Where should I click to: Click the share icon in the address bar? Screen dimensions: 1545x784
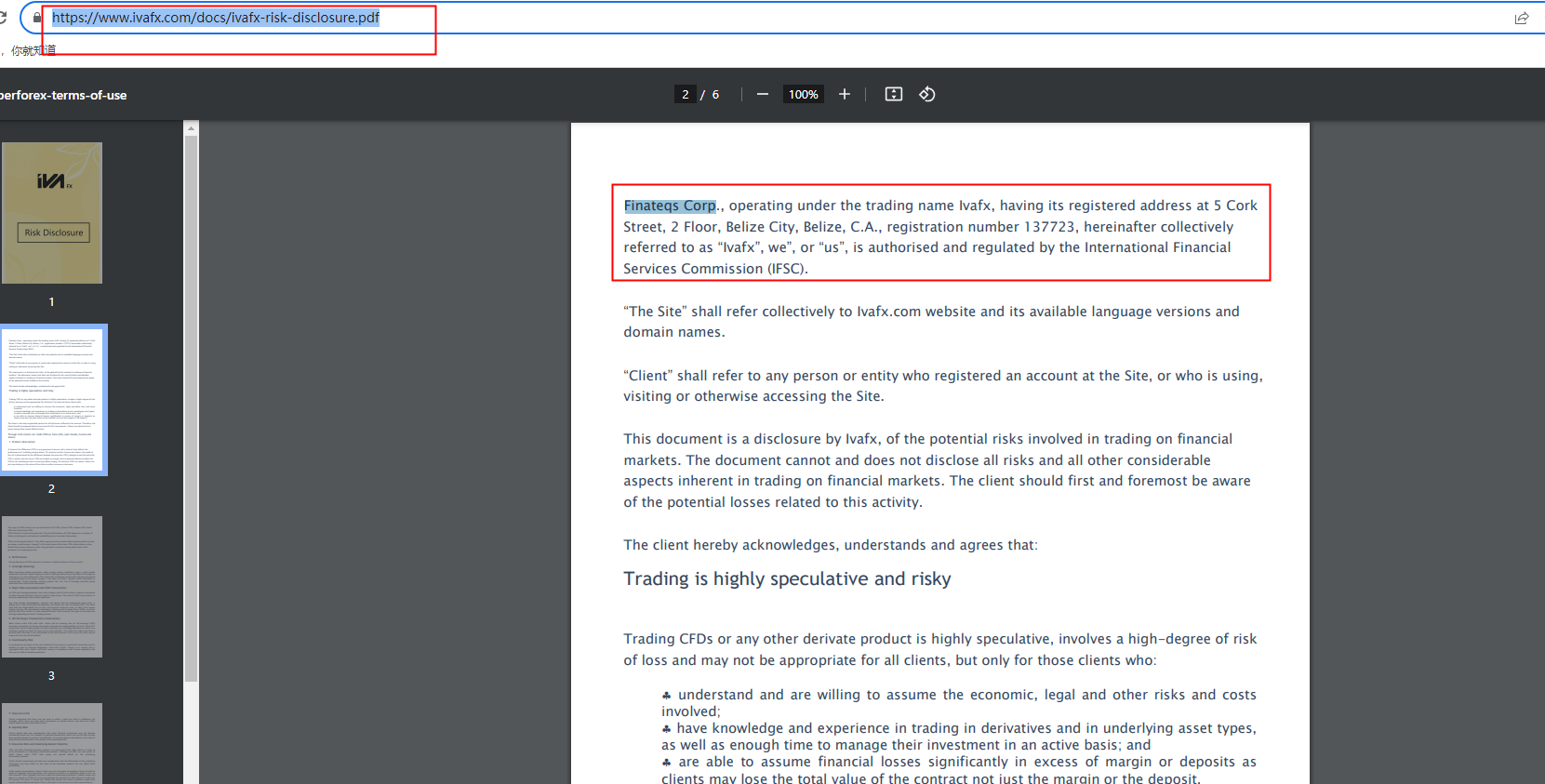[1522, 18]
